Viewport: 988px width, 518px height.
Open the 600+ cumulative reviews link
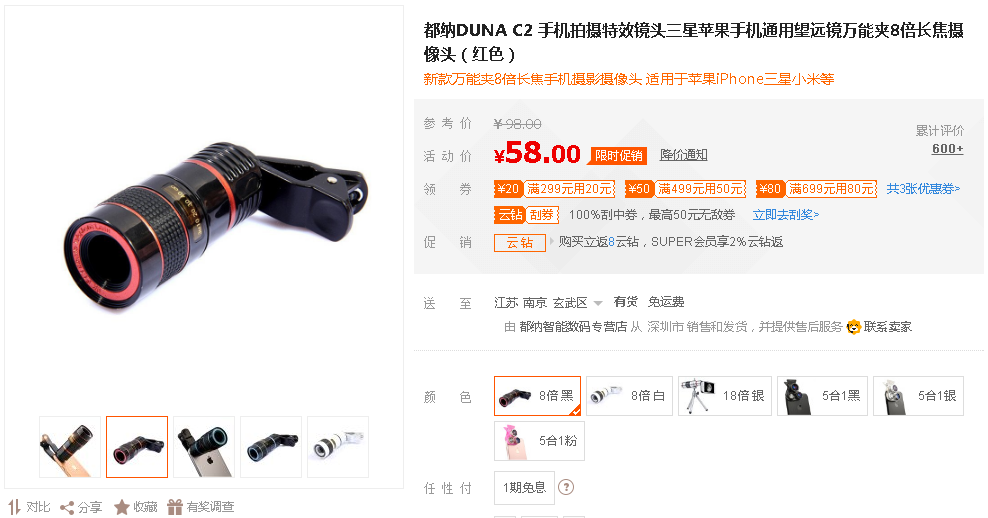point(948,149)
